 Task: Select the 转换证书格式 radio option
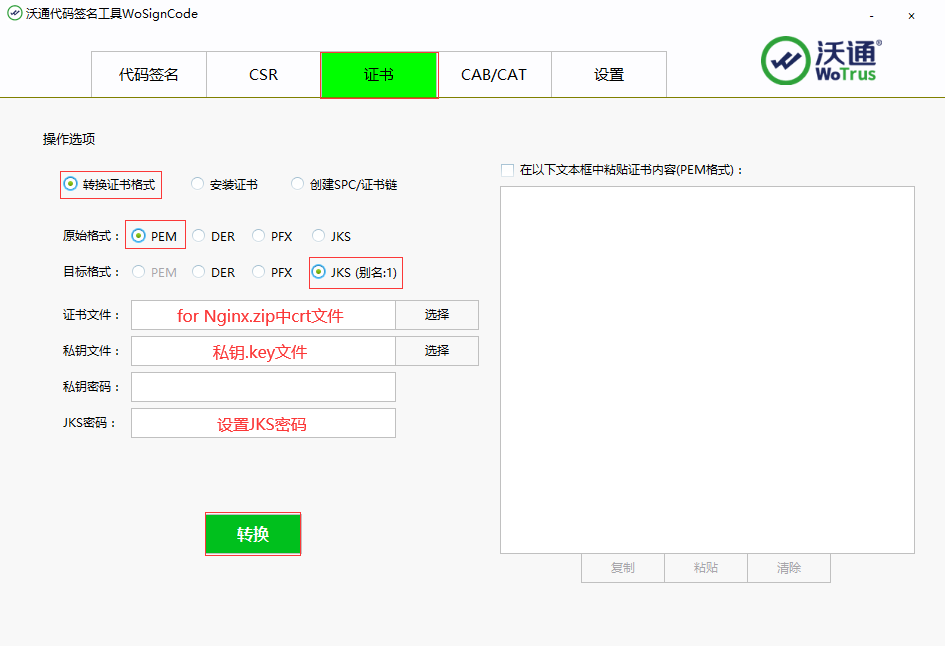70,184
